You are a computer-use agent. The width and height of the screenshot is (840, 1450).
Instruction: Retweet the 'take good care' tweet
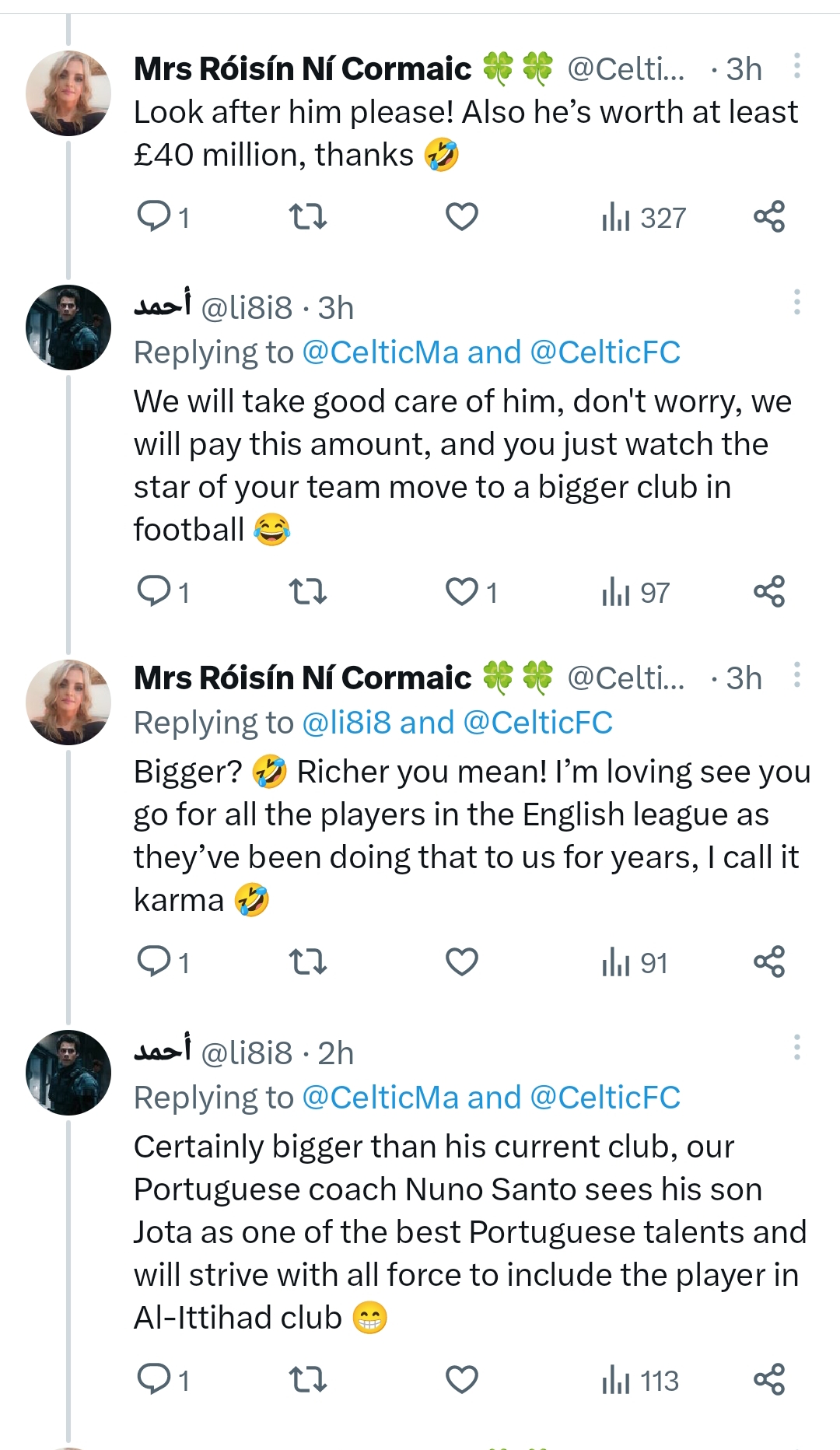(308, 592)
